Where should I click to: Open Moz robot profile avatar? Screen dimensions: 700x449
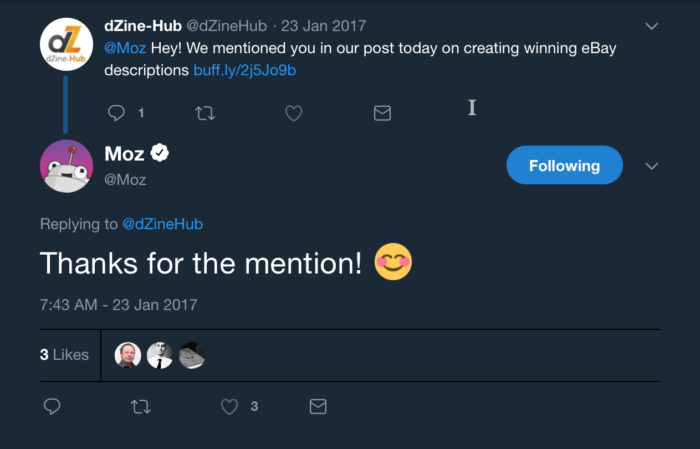[66, 166]
